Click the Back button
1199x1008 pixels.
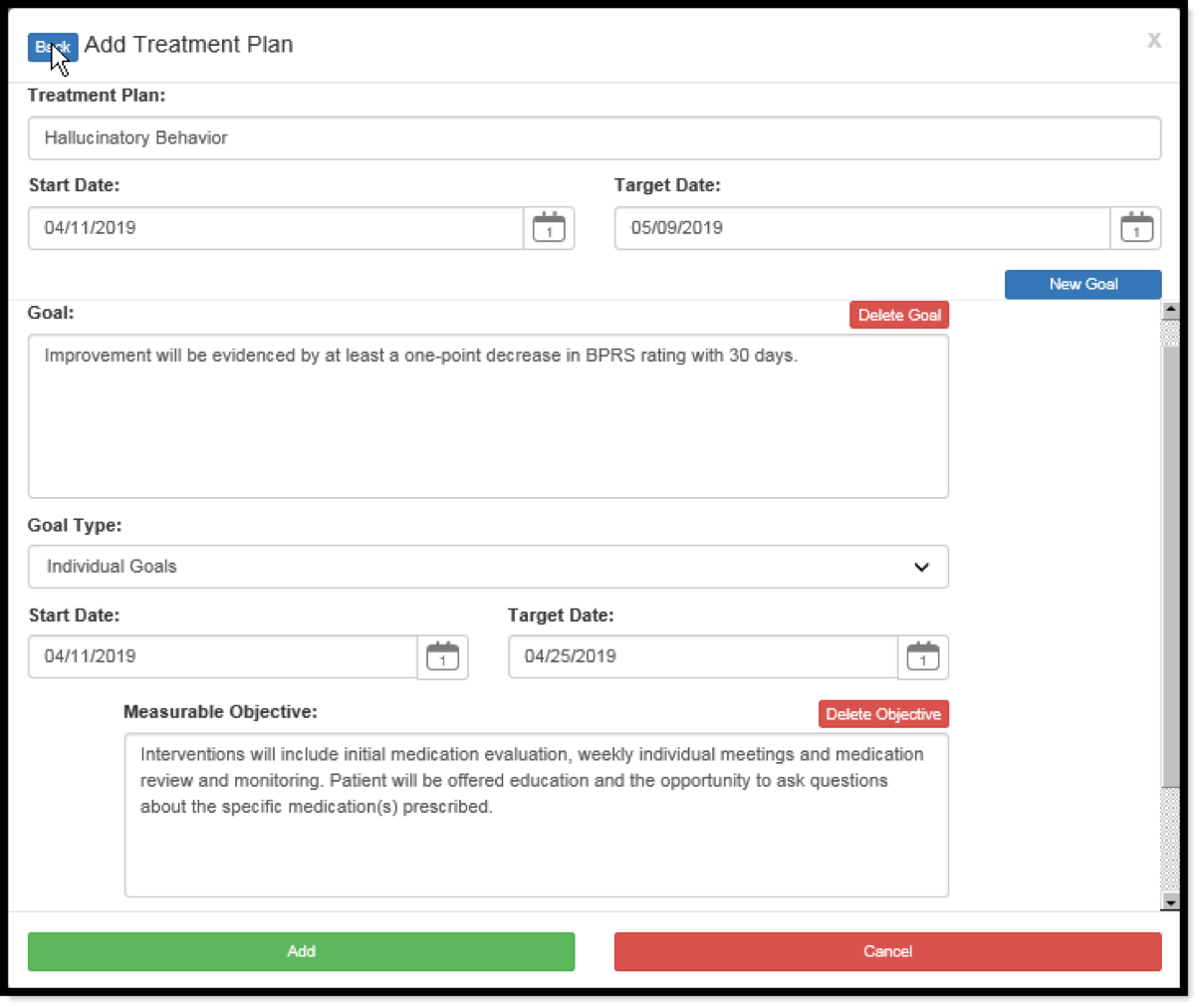52,47
